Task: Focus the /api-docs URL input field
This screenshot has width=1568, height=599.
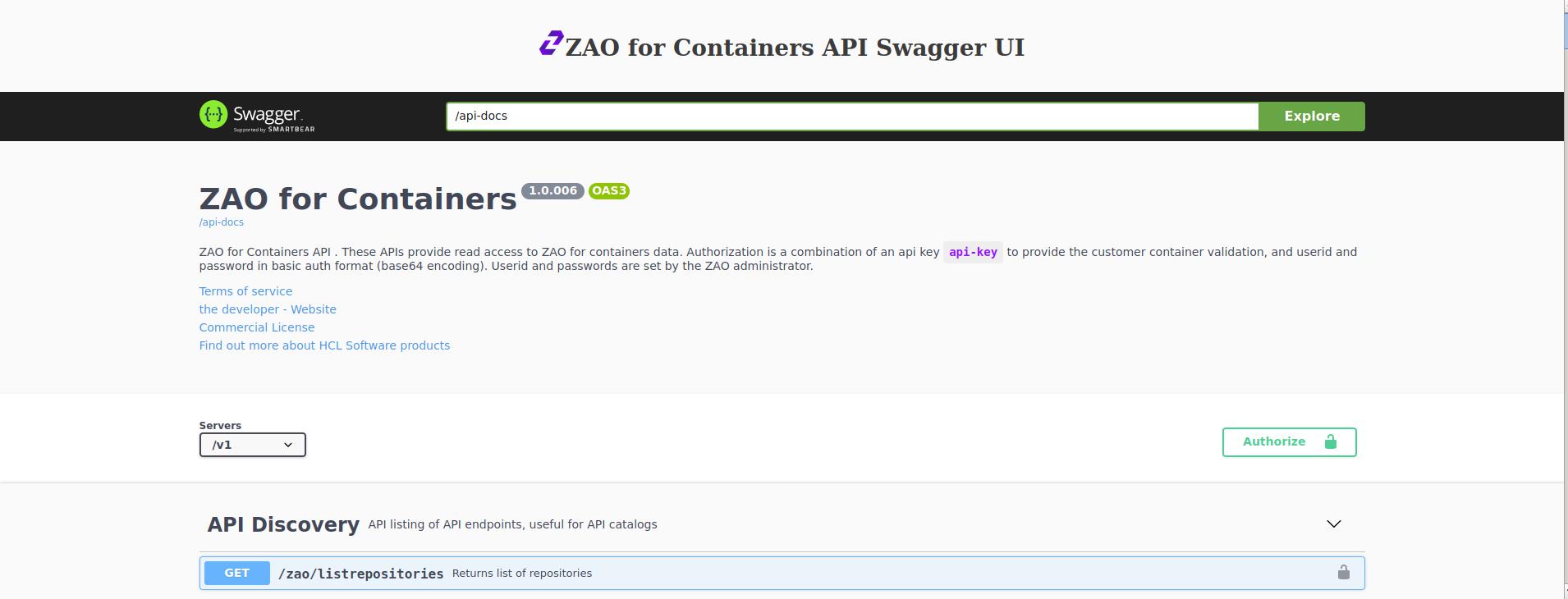Action: point(851,117)
